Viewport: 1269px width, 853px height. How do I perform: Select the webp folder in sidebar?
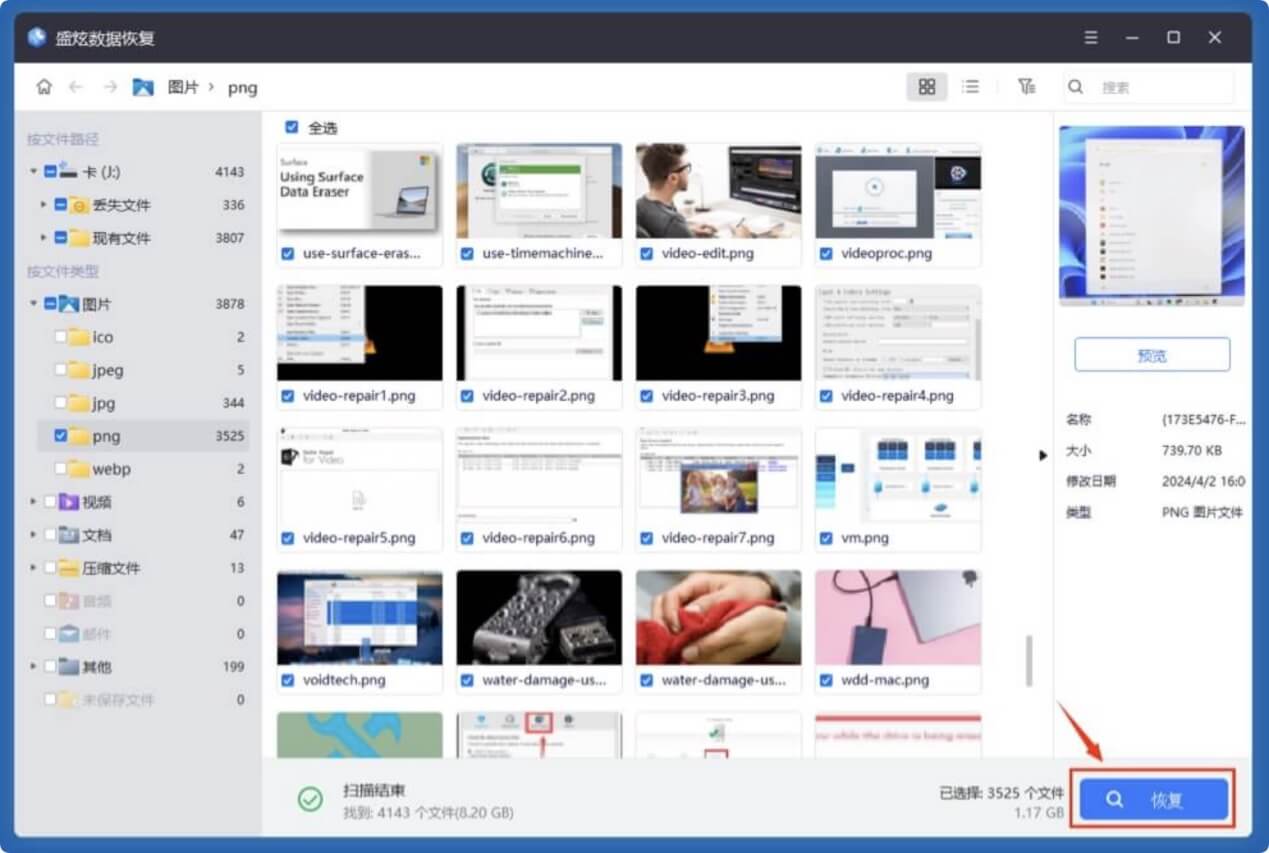click(111, 469)
